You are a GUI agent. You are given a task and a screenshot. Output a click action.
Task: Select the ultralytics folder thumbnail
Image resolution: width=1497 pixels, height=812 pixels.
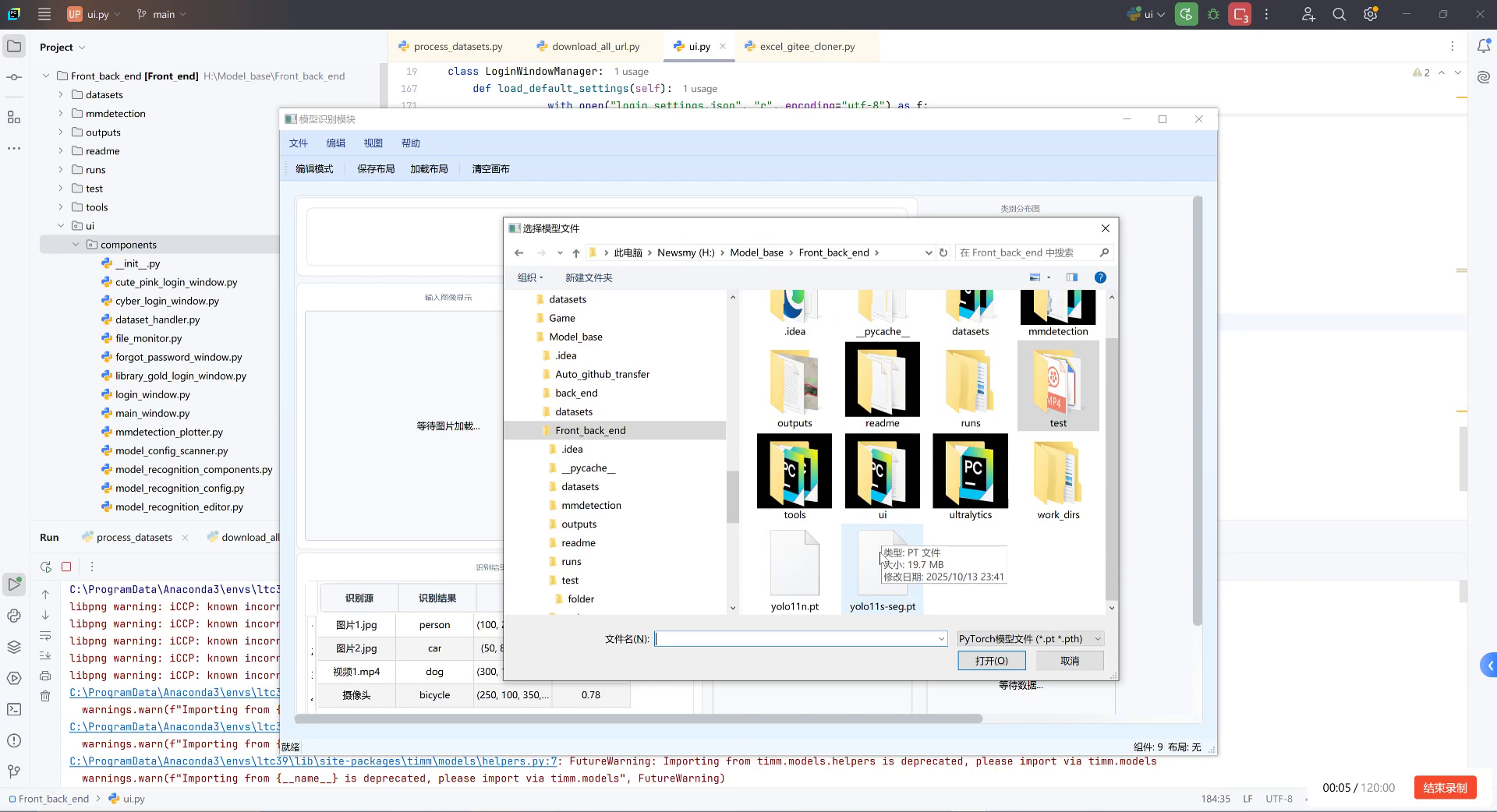(971, 478)
